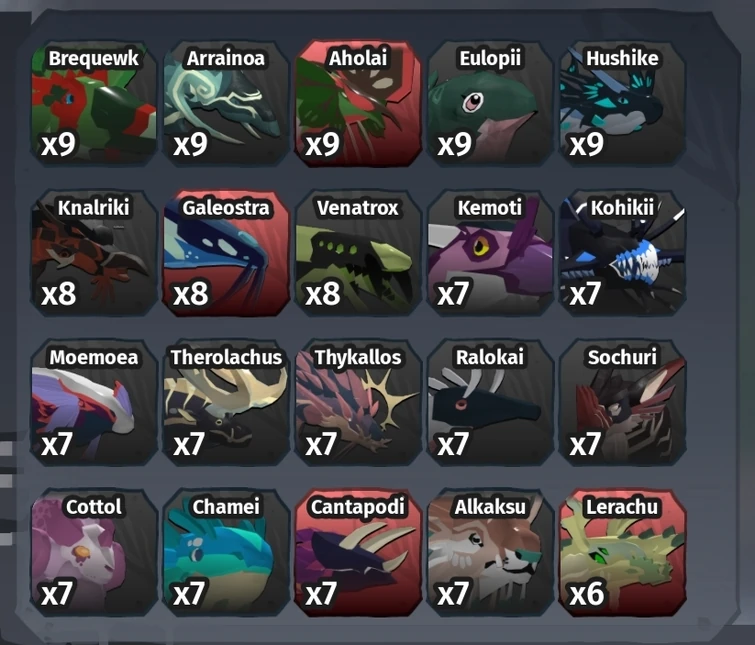This screenshot has height=645, width=755.
Task: Pick the Knalriki creature card
Action: 94,253
